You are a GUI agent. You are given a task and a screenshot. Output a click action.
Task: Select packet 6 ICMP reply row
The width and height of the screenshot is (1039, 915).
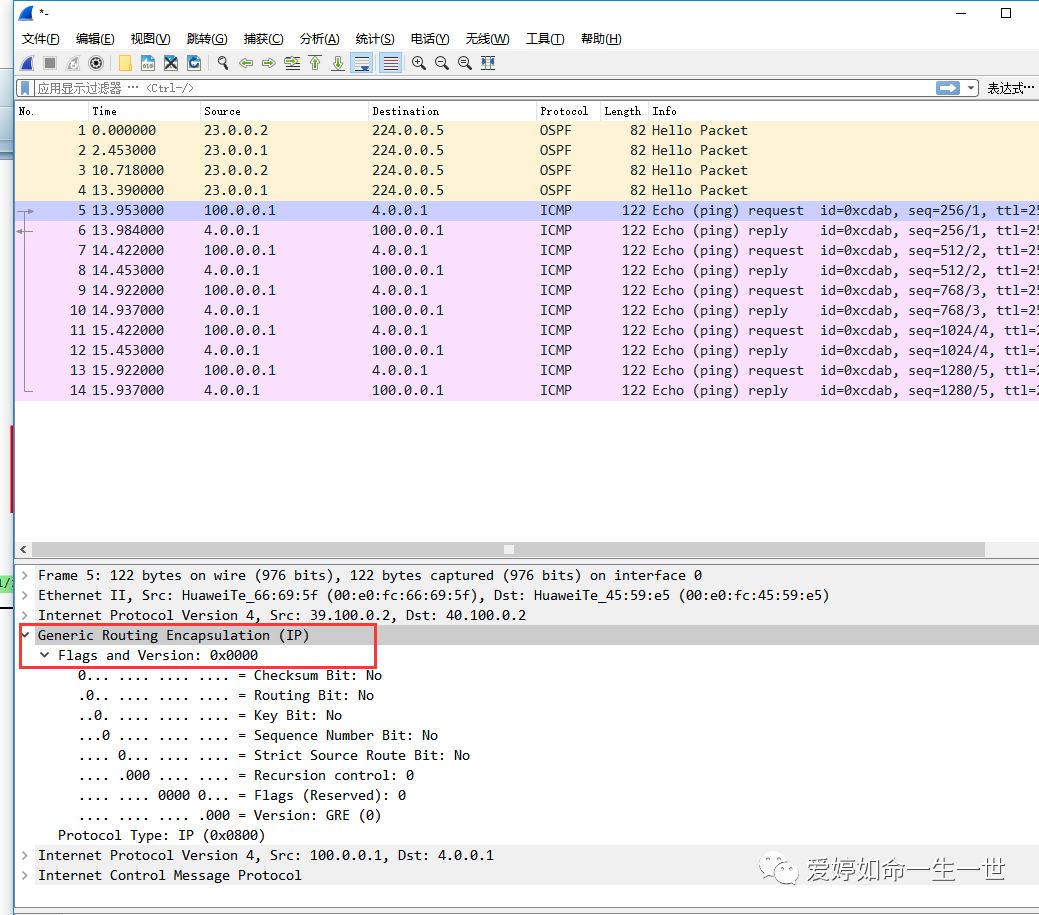527,231
